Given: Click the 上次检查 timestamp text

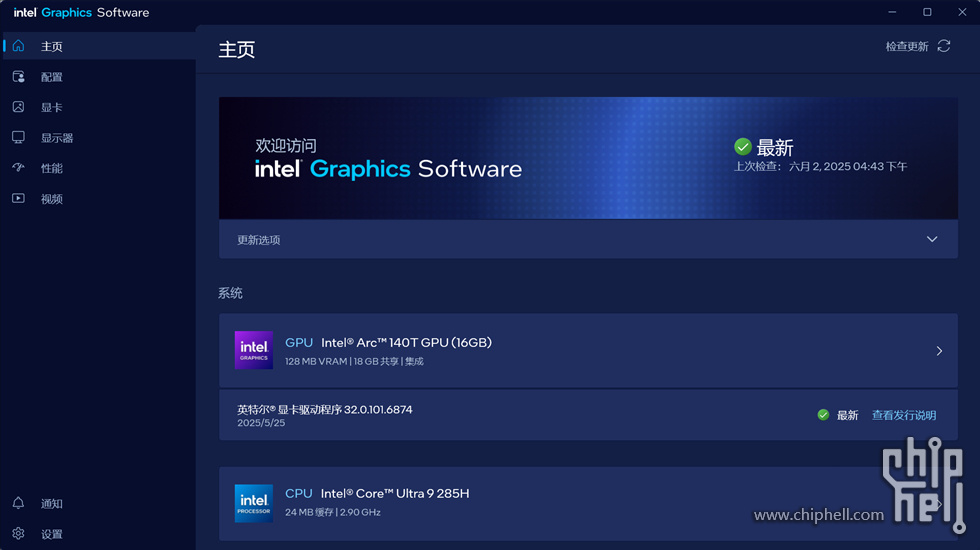Looking at the screenshot, I should pos(820,166).
